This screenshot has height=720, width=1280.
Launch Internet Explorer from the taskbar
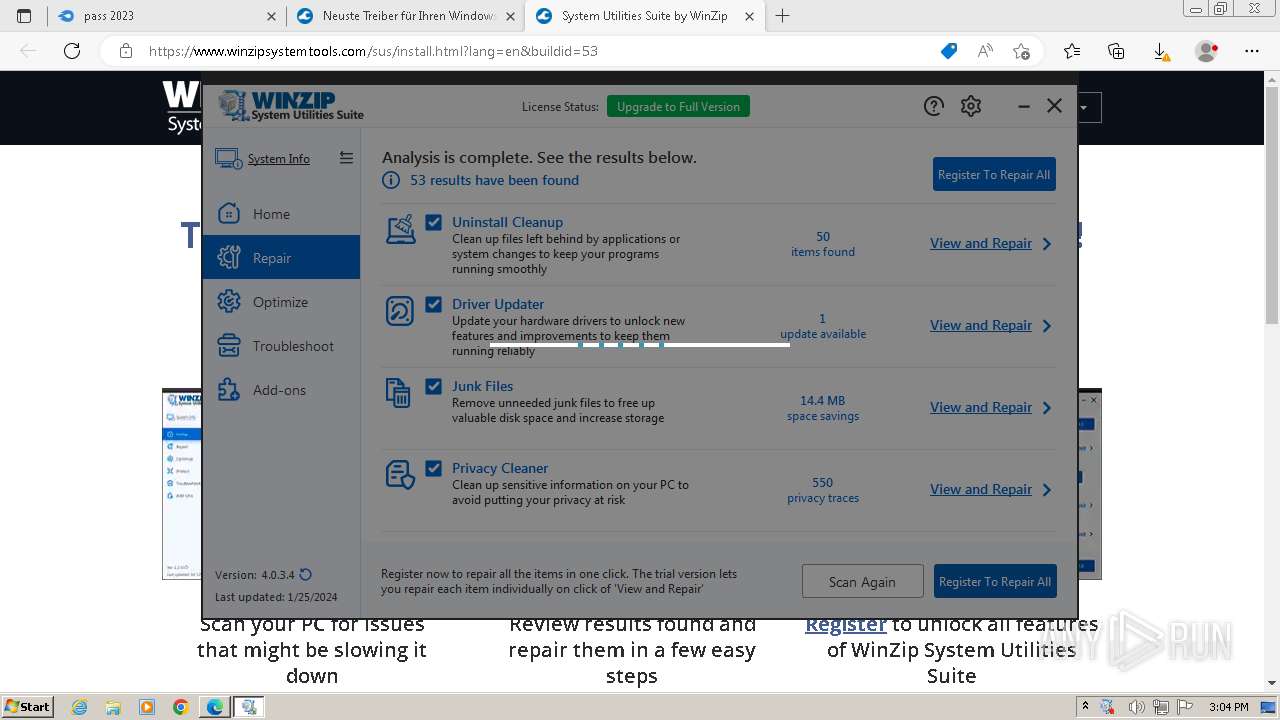(x=80, y=707)
